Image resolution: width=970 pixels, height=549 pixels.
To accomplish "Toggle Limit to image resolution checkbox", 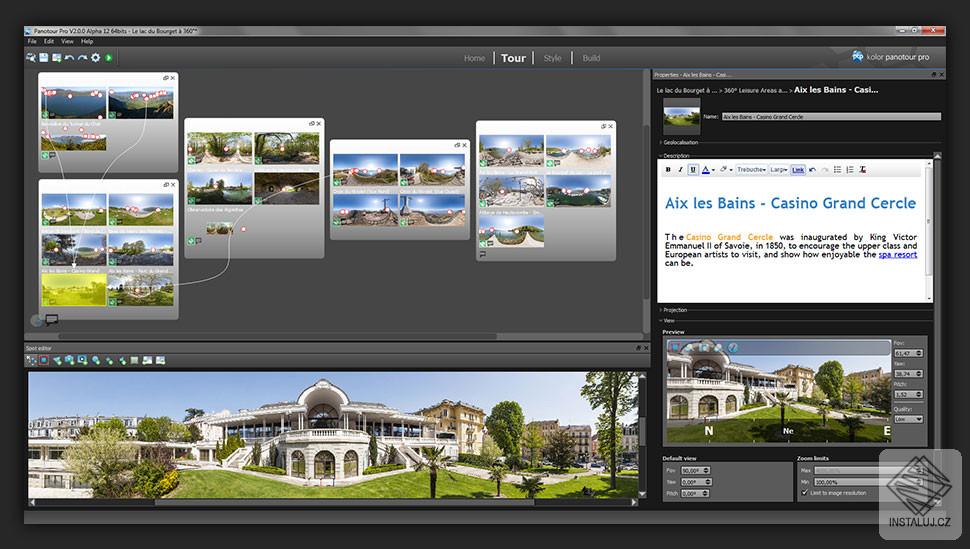I will [804, 493].
